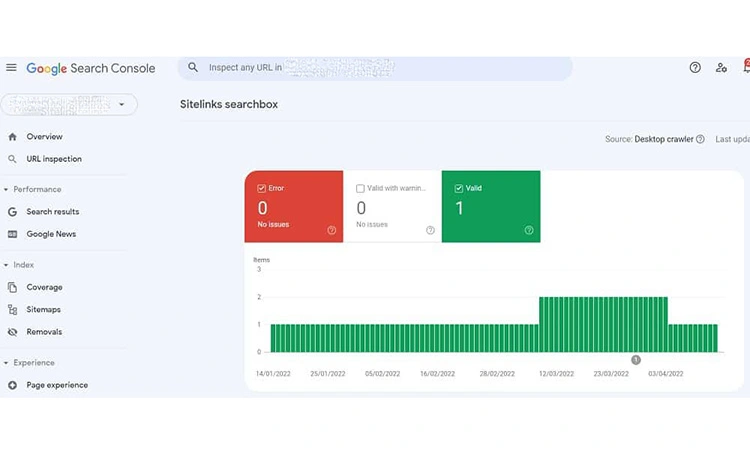Click the 16/02/2022 axis date label
Viewport: 750px width, 450px height.
(x=437, y=373)
